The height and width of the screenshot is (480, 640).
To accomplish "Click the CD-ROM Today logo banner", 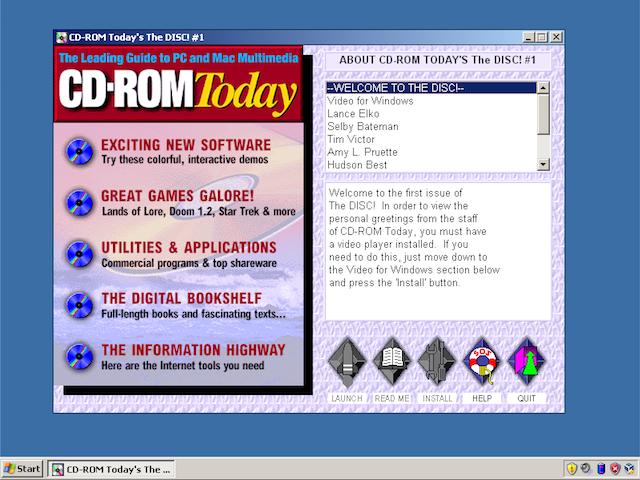I will click(178, 84).
